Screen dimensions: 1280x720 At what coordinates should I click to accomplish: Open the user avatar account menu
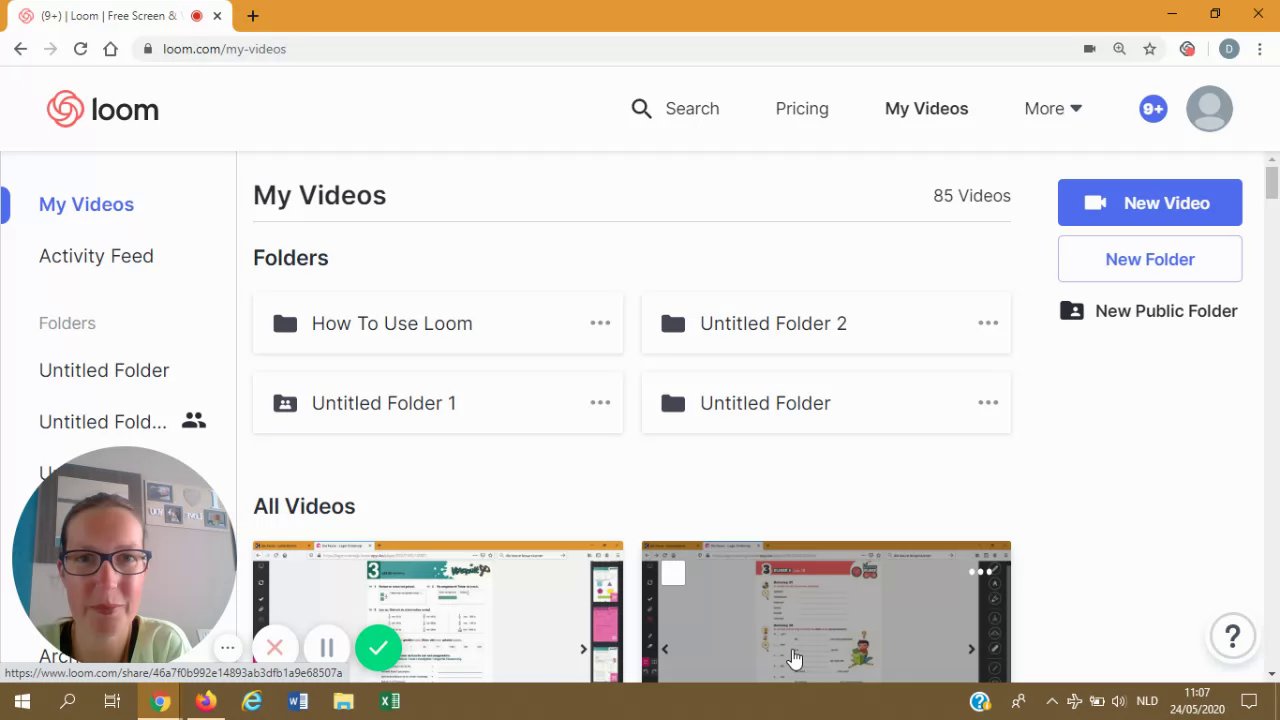(1209, 109)
